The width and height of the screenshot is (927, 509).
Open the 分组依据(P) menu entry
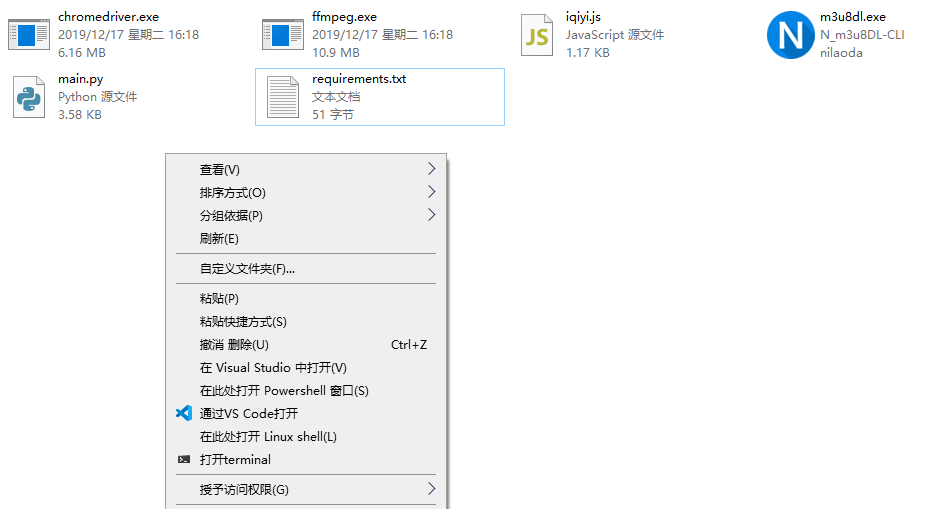(306, 216)
